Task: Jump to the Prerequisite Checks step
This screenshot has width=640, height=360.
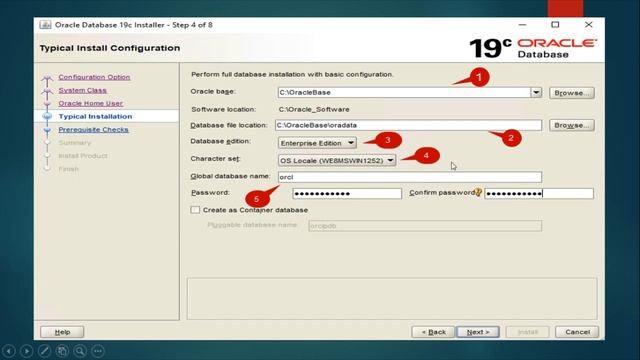Action: 93,129
